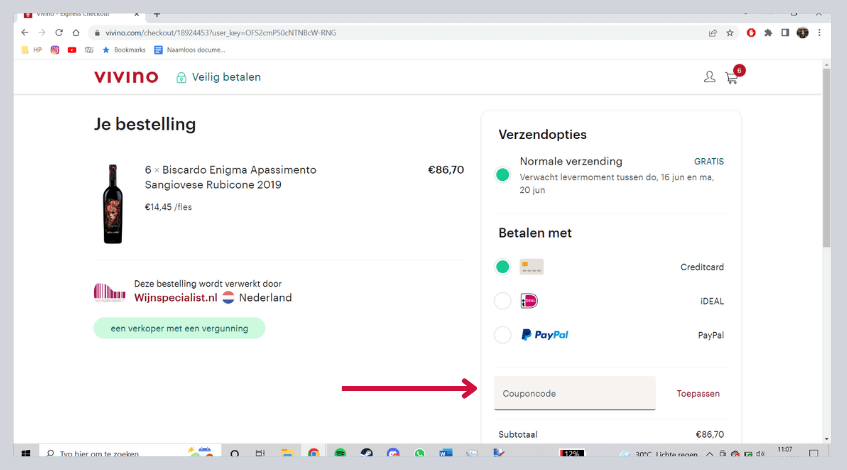The width and height of the screenshot is (847, 470).
Task: Click the vertical page scrollbar
Action: pos(826,158)
